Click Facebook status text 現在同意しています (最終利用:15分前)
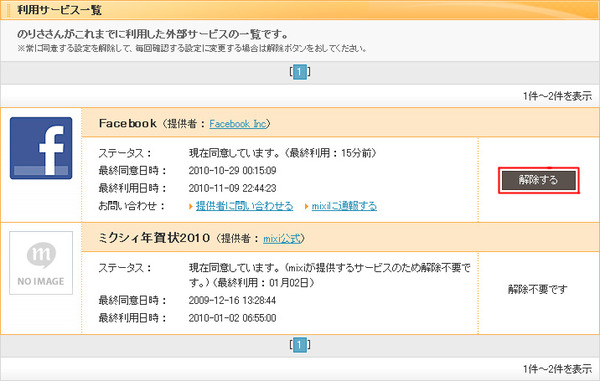600x381 pixels. pyautogui.click(x=283, y=153)
